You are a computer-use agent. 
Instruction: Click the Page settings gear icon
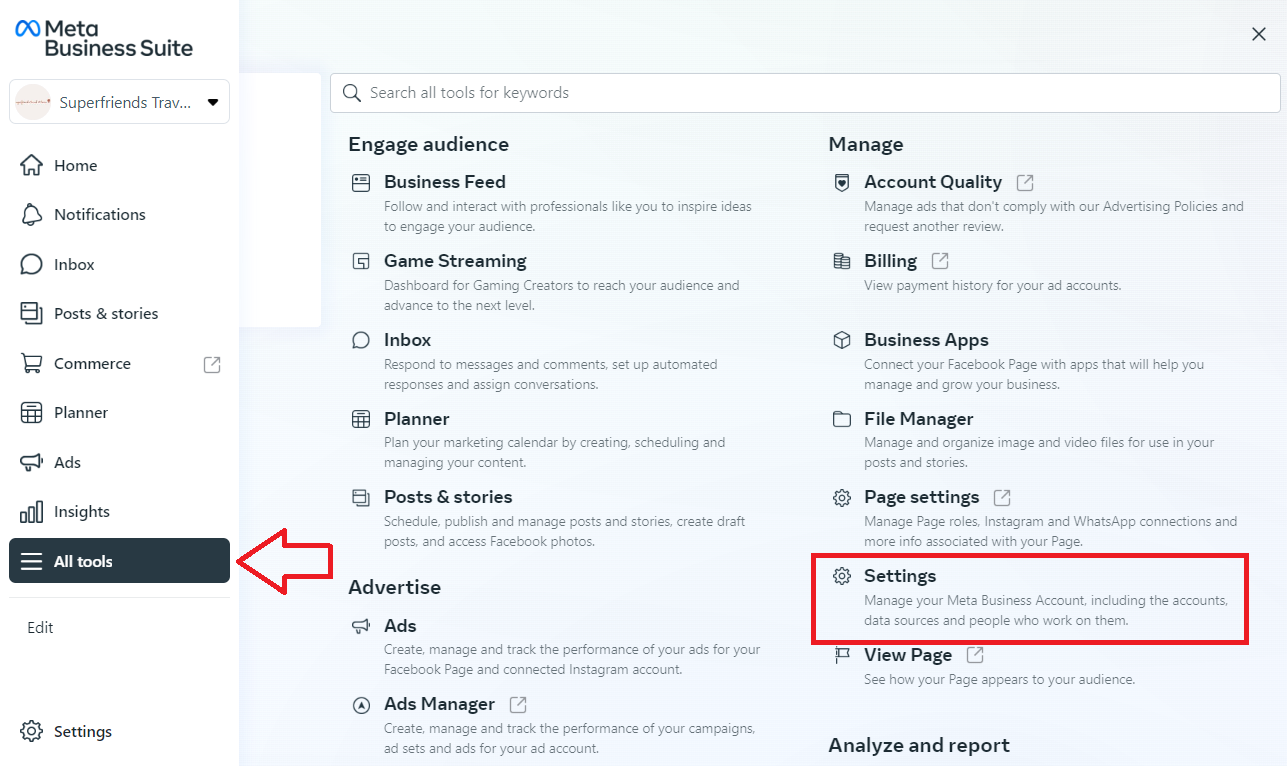842,497
